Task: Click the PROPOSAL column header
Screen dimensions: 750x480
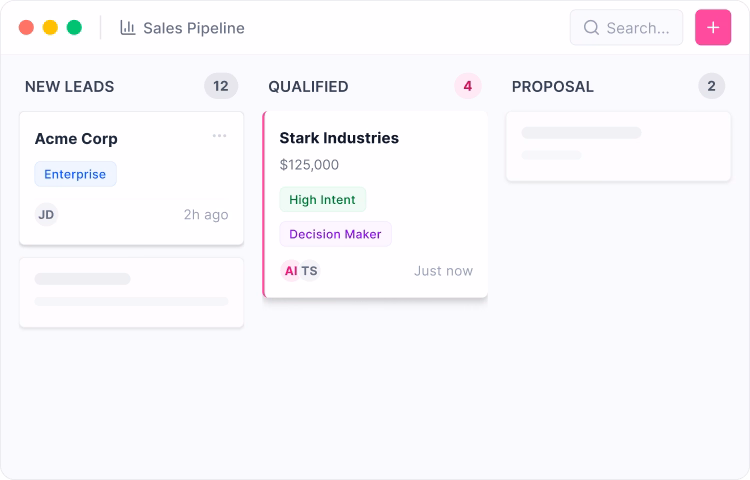Action: pos(552,87)
